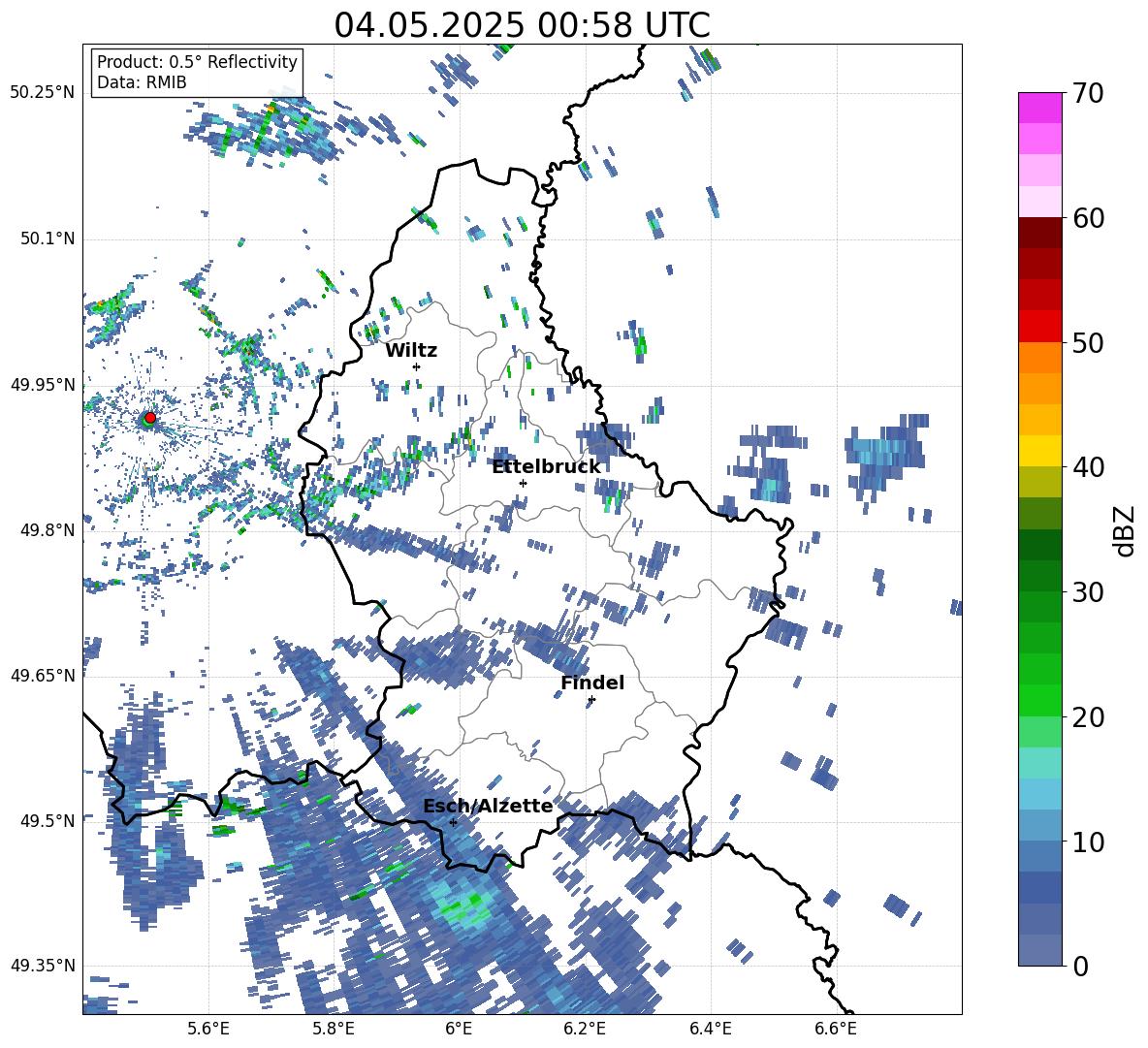Pick the blue-grey bottom colorbar segment above 0
The width and height of the screenshot is (1148, 1048).
(x=1039, y=950)
